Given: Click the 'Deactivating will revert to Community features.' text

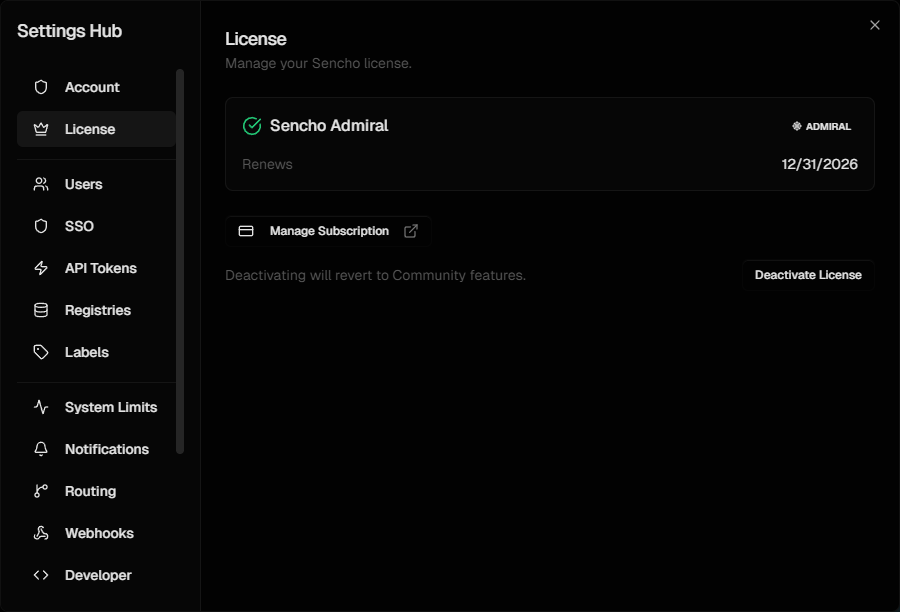Looking at the screenshot, I should pyautogui.click(x=375, y=275).
